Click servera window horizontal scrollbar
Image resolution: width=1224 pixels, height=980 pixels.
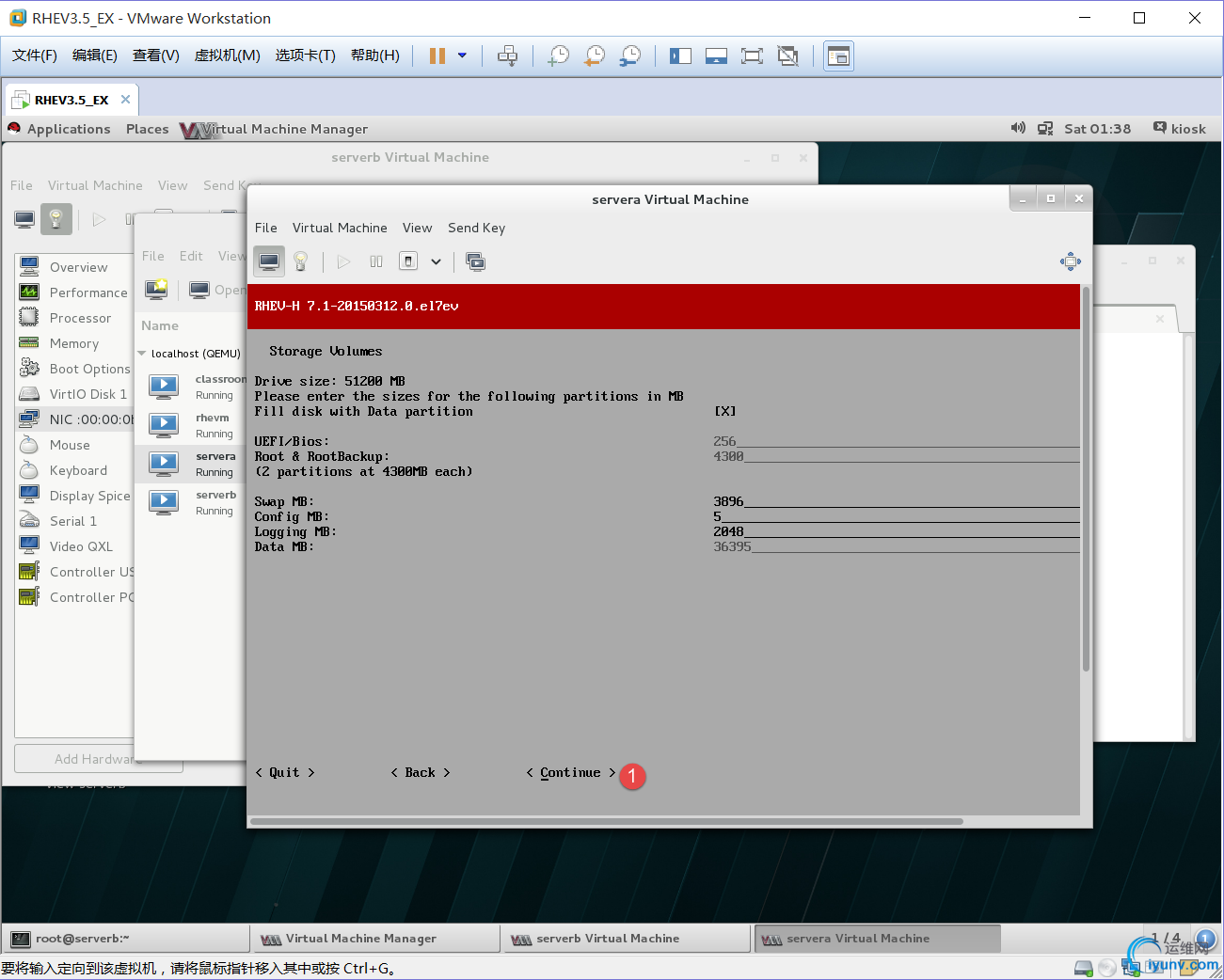coord(607,821)
